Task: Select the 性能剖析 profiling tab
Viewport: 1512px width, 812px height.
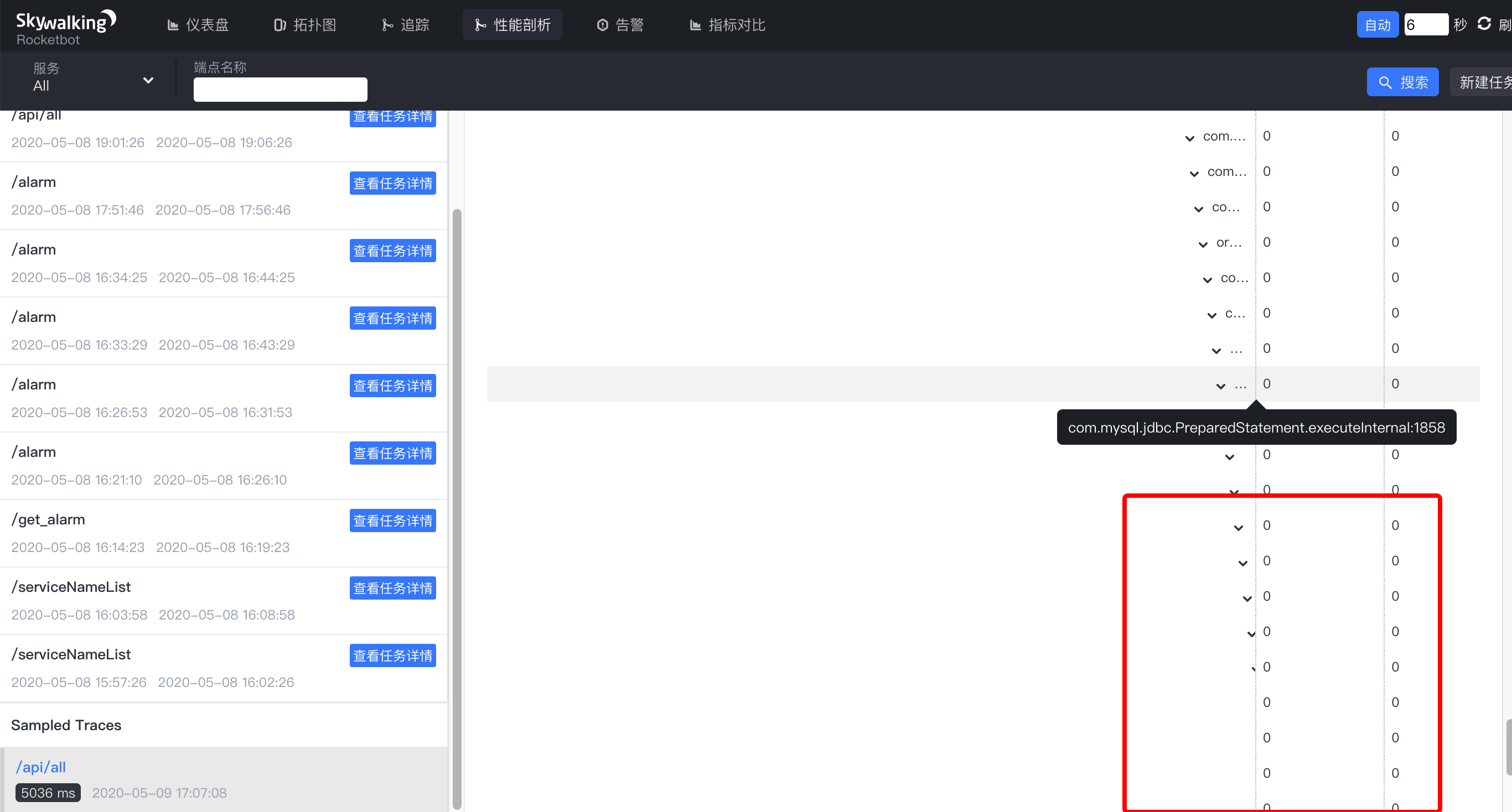Action: click(x=512, y=25)
